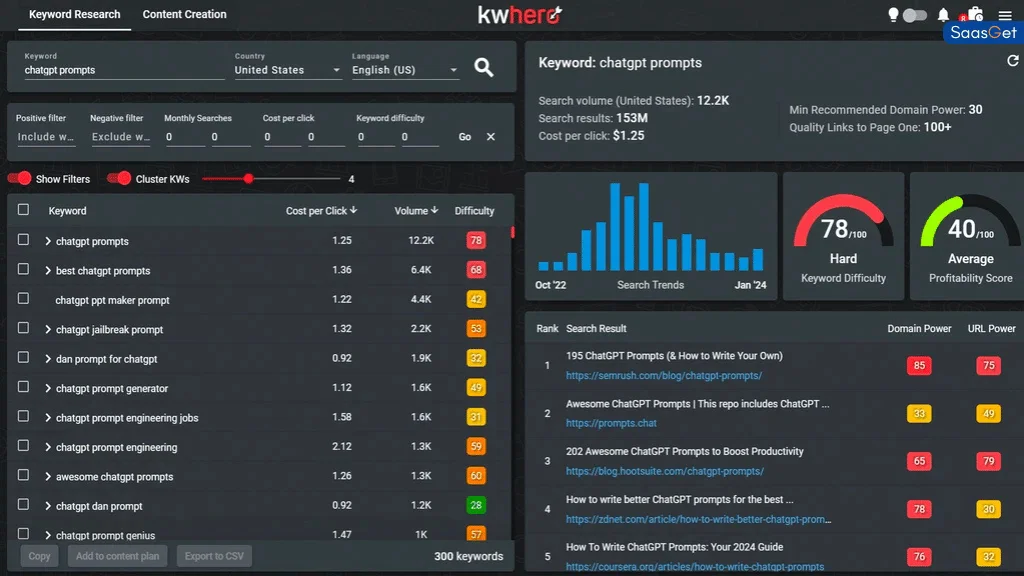Tick the chatgpt ppt maker prompt checkbox

[x=24, y=298]
